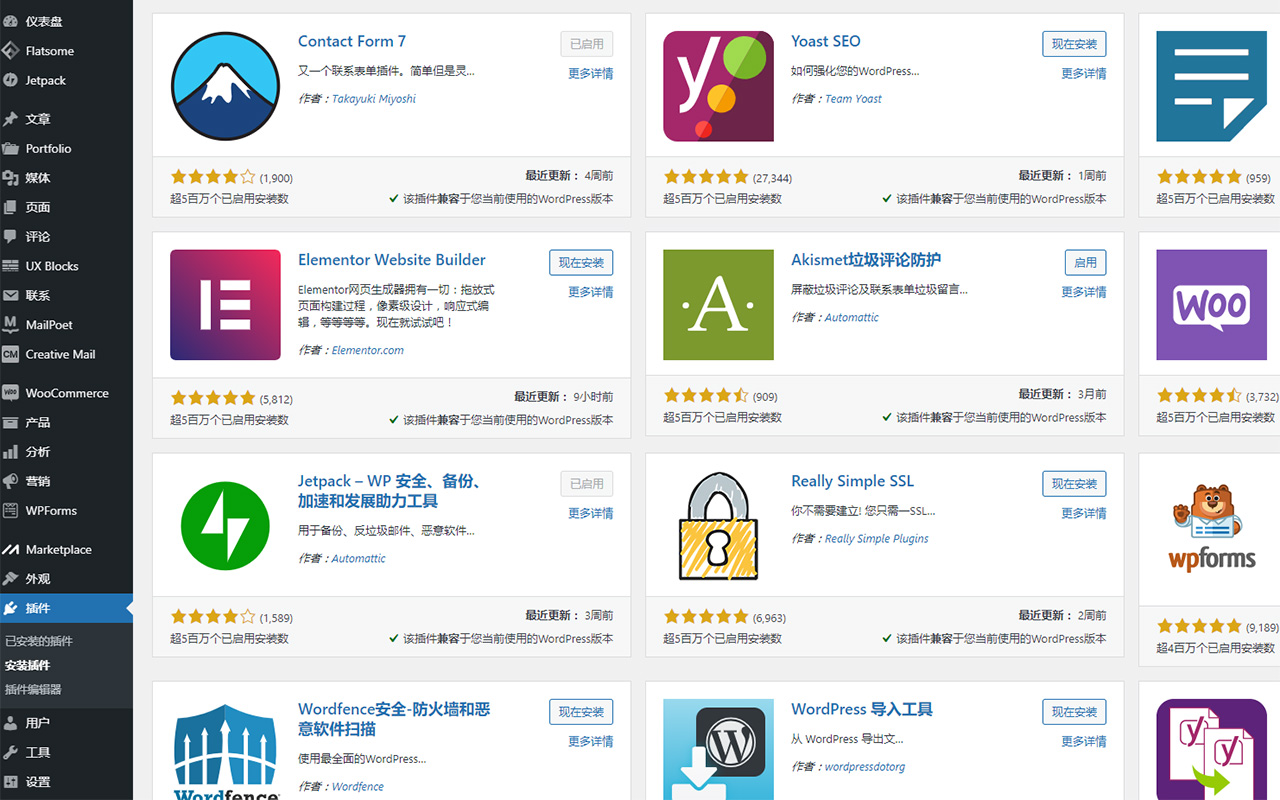Click the Marketplace slash icon
This screenshot has height=800, width=1280.
10,550
